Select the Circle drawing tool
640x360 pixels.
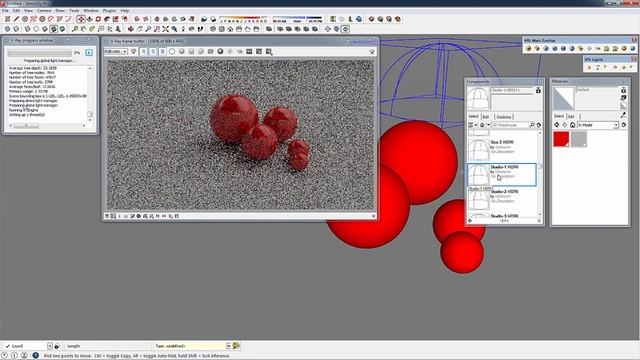pyautogui.click(x=25, y=19)
